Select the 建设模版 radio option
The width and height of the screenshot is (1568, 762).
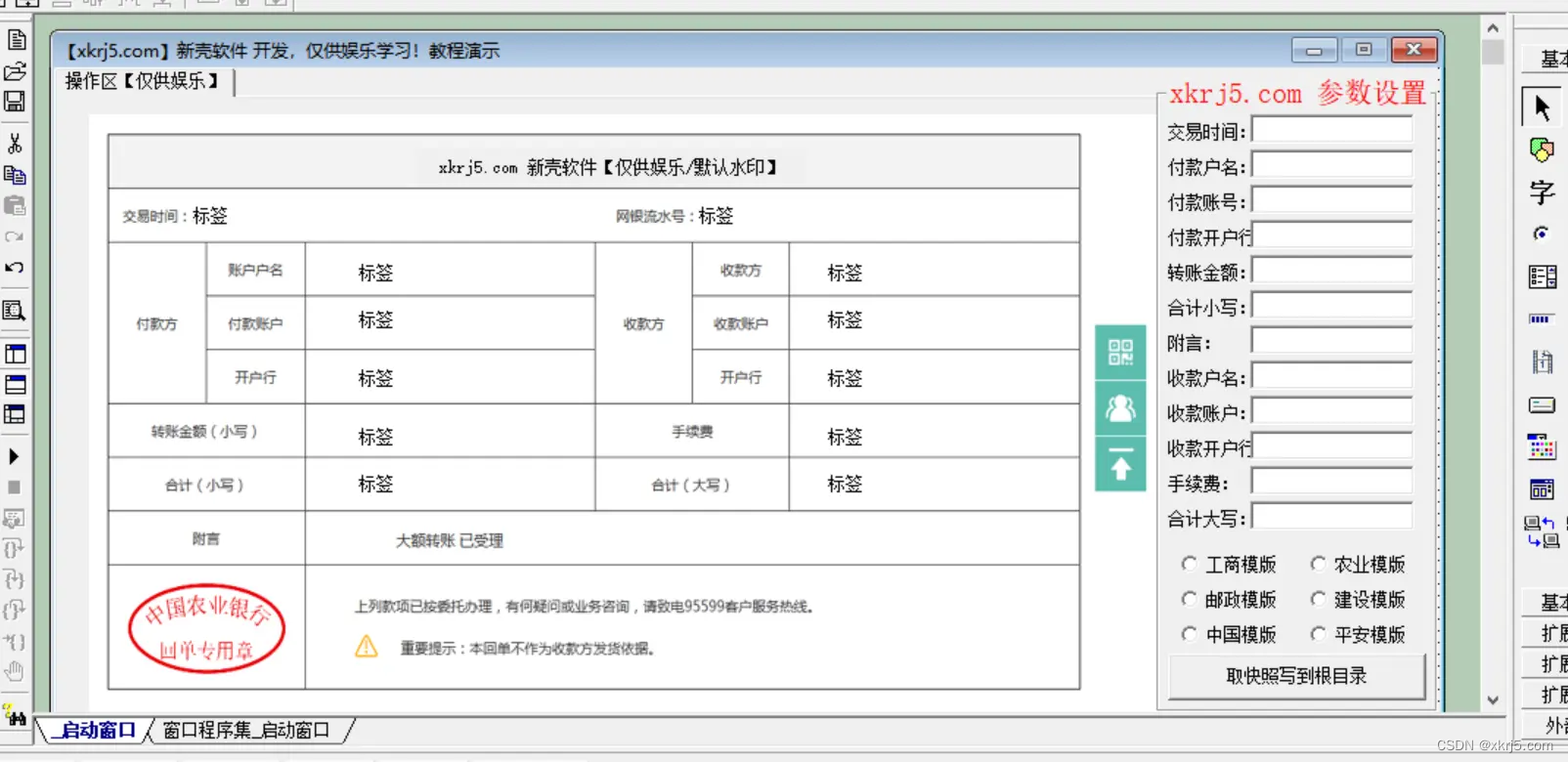(1358, 600)
